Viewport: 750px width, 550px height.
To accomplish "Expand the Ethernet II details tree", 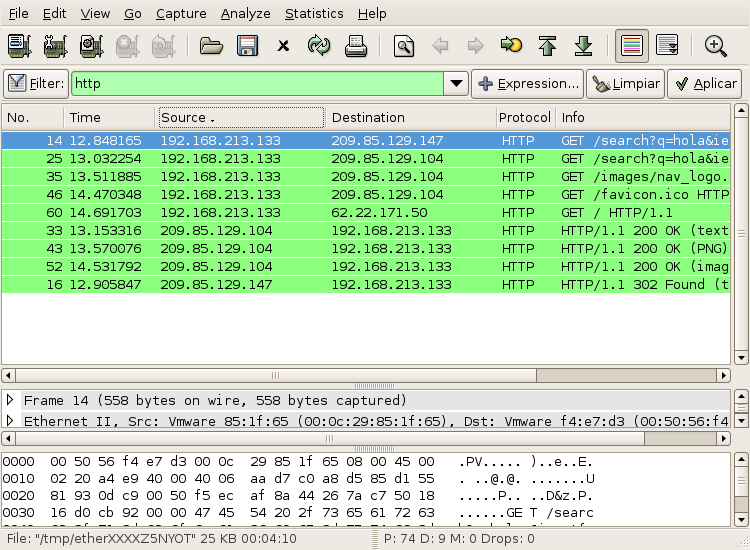I will click(x=10, y=420).
